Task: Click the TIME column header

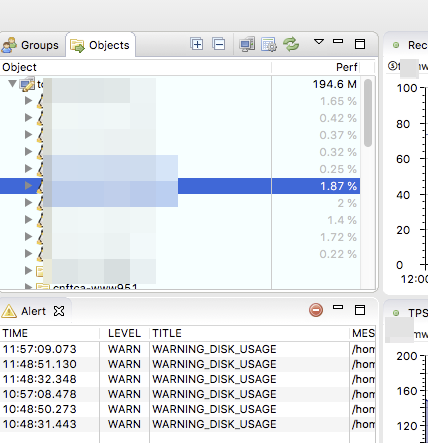Action: coord(49,333)
